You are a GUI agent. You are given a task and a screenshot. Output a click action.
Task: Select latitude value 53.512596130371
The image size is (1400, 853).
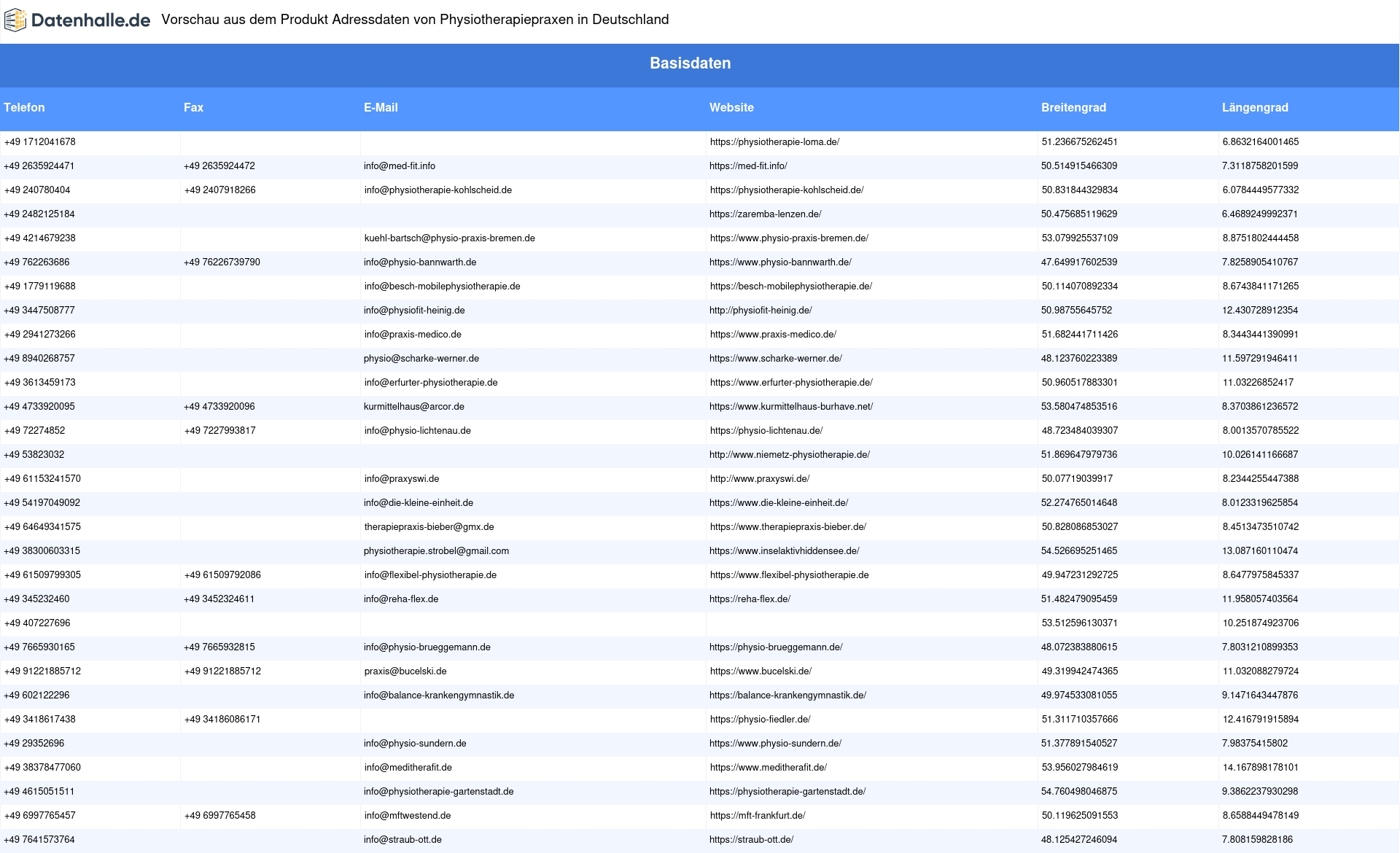click(x=1080, y=623)
